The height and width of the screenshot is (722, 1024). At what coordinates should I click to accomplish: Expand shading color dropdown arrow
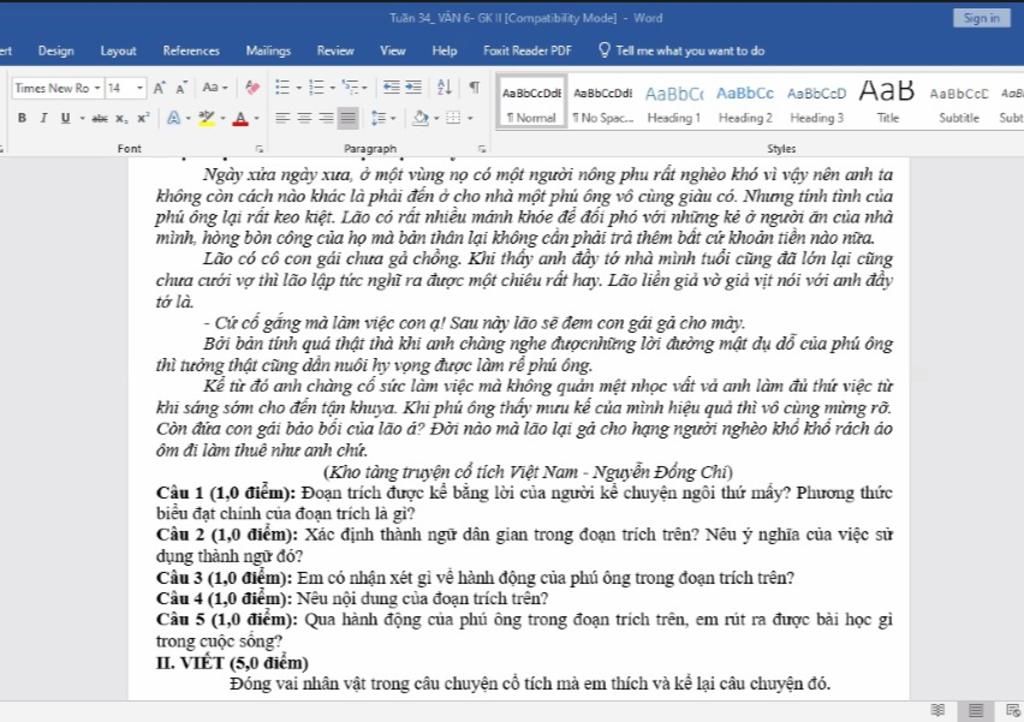(435, 118)
